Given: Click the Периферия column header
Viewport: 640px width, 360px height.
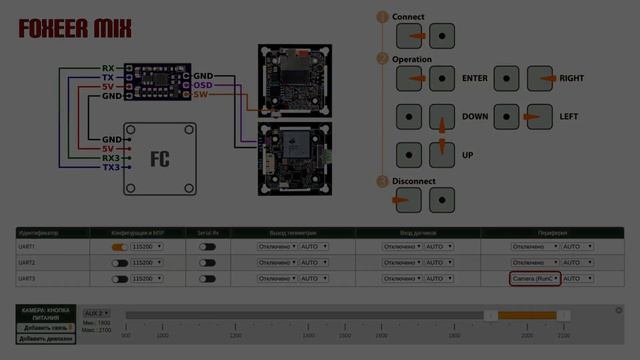Looking at the screenshot, I should pyautogui.click(x=552, y=233).
